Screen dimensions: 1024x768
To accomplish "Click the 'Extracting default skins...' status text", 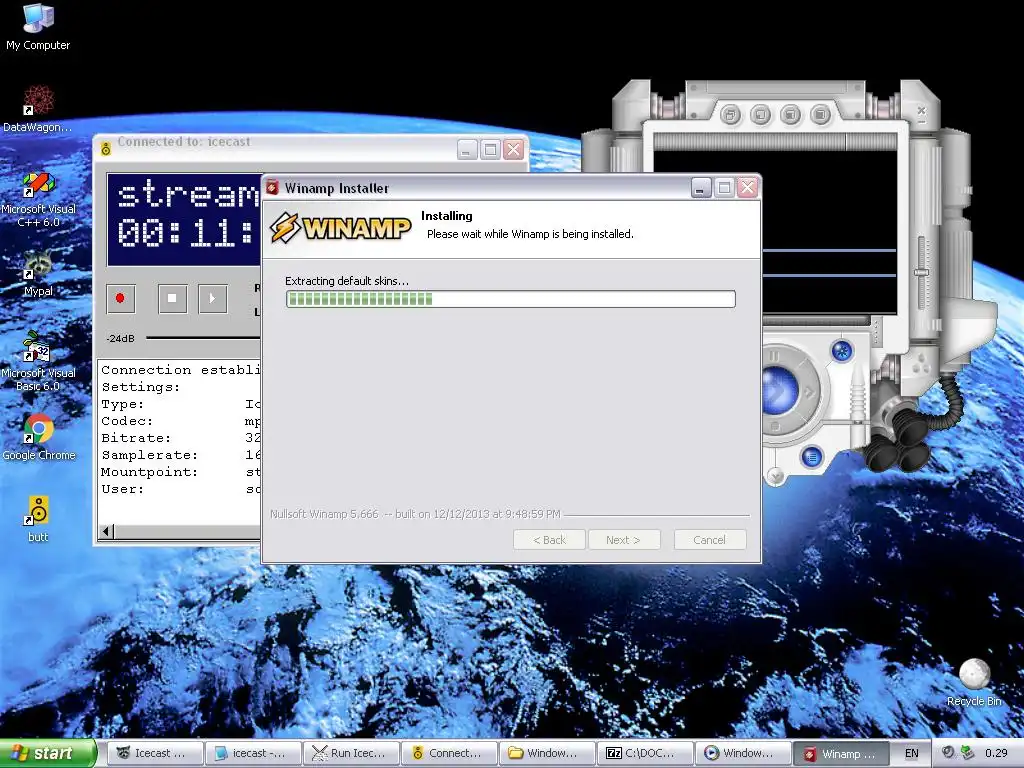I will pos(347,281).
